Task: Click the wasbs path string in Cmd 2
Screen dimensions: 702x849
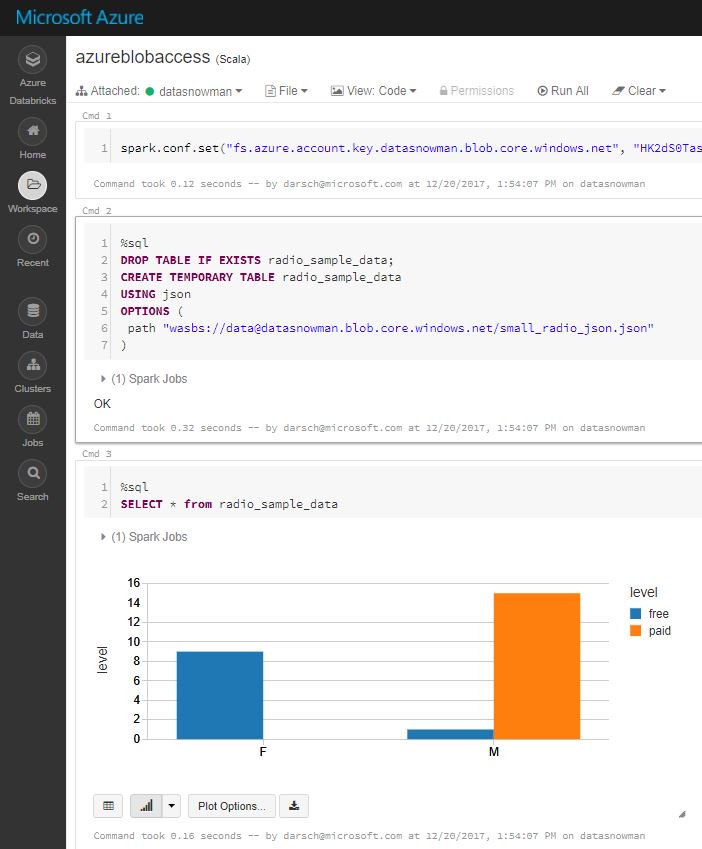Action: [x=408, y=328]
